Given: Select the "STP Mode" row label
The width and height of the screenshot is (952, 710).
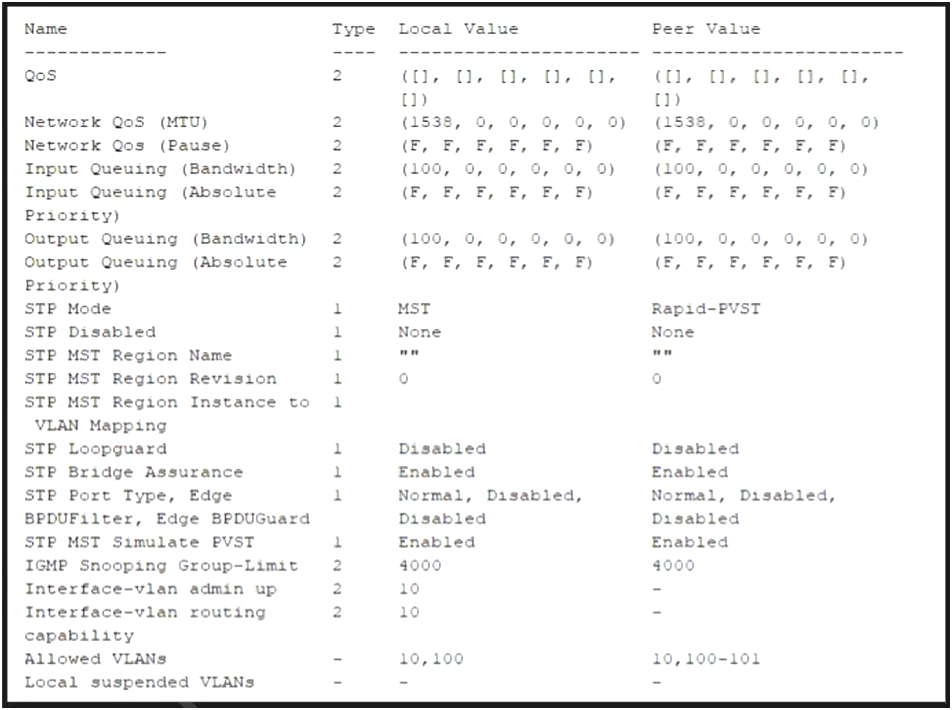Looking at the screenshot, I should coord(68,309).
